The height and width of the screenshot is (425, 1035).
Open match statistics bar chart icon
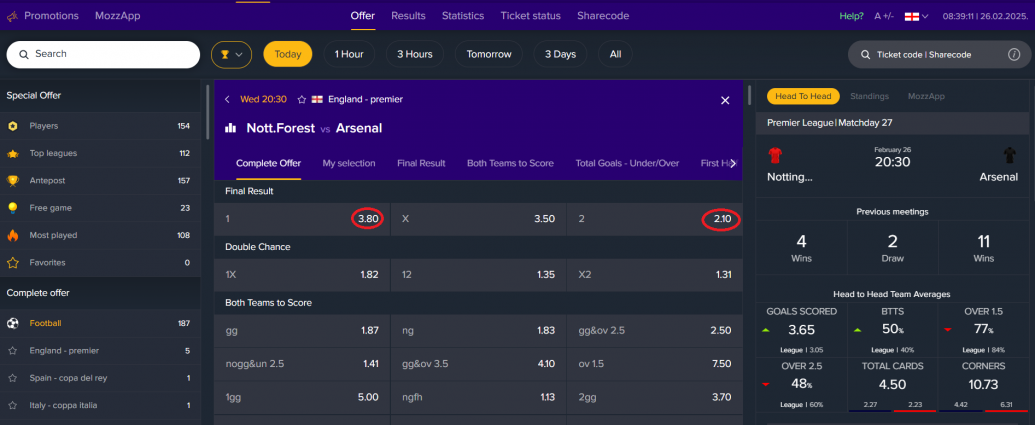click(x=230, y=128)
